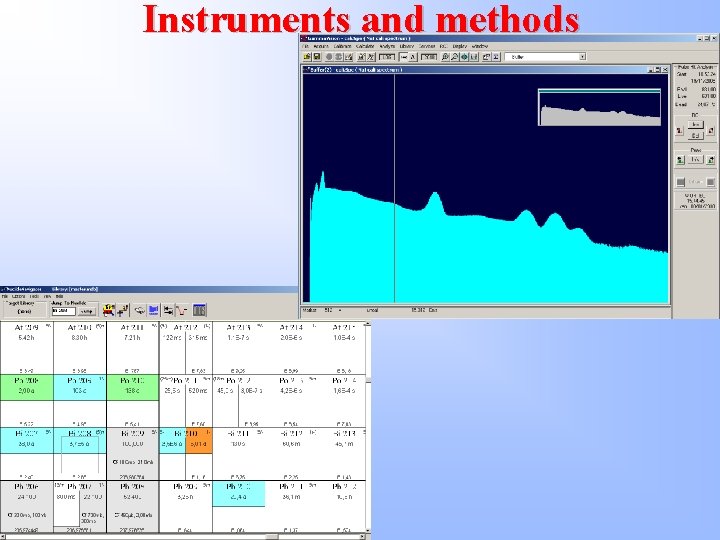The height and width of the screenshot is (540, 720).
Task: Click the double arrows Nuclide Navigator icon
Action: tap(169, 310)
